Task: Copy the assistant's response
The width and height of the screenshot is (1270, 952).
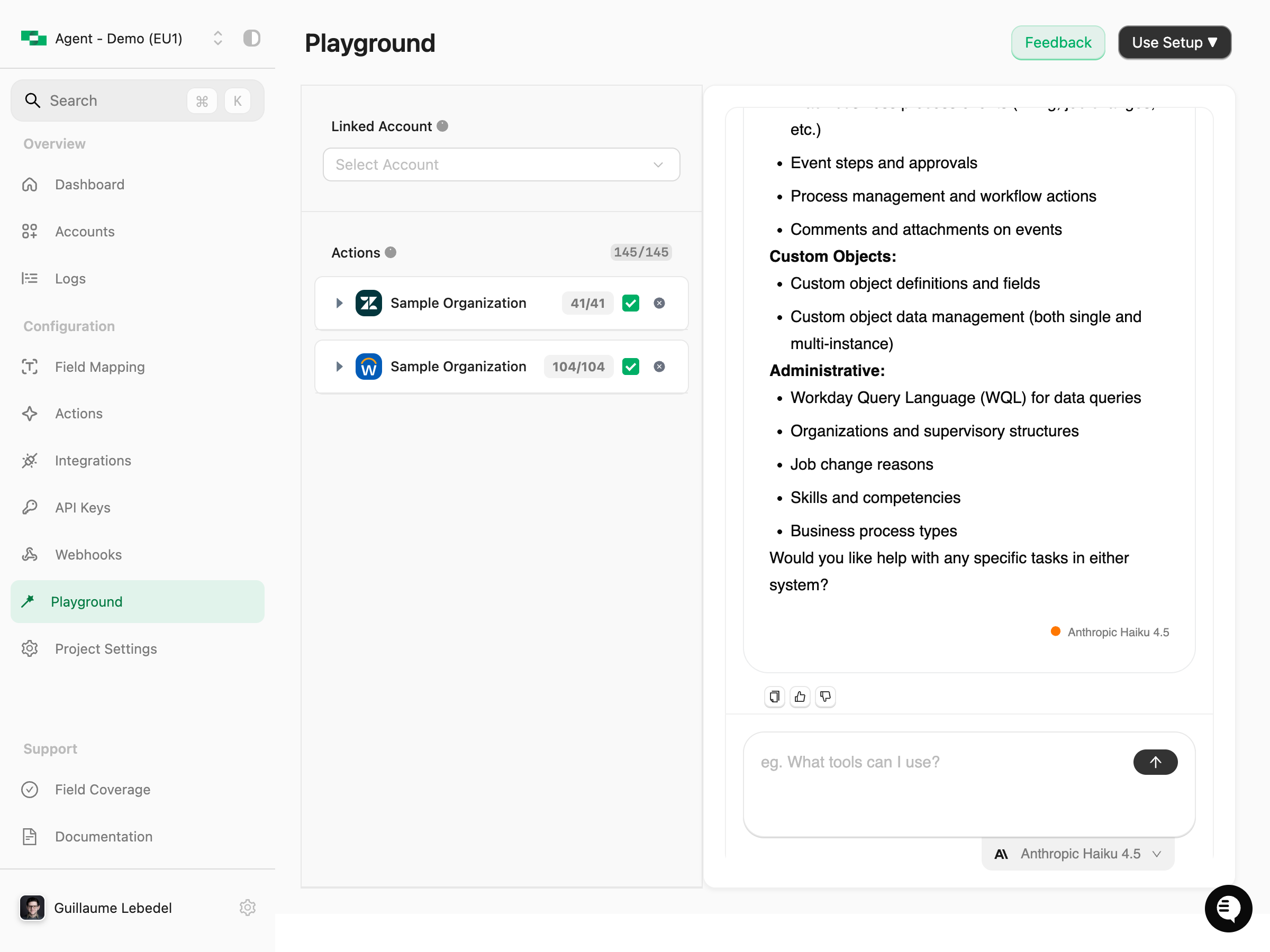Action: 774,697
